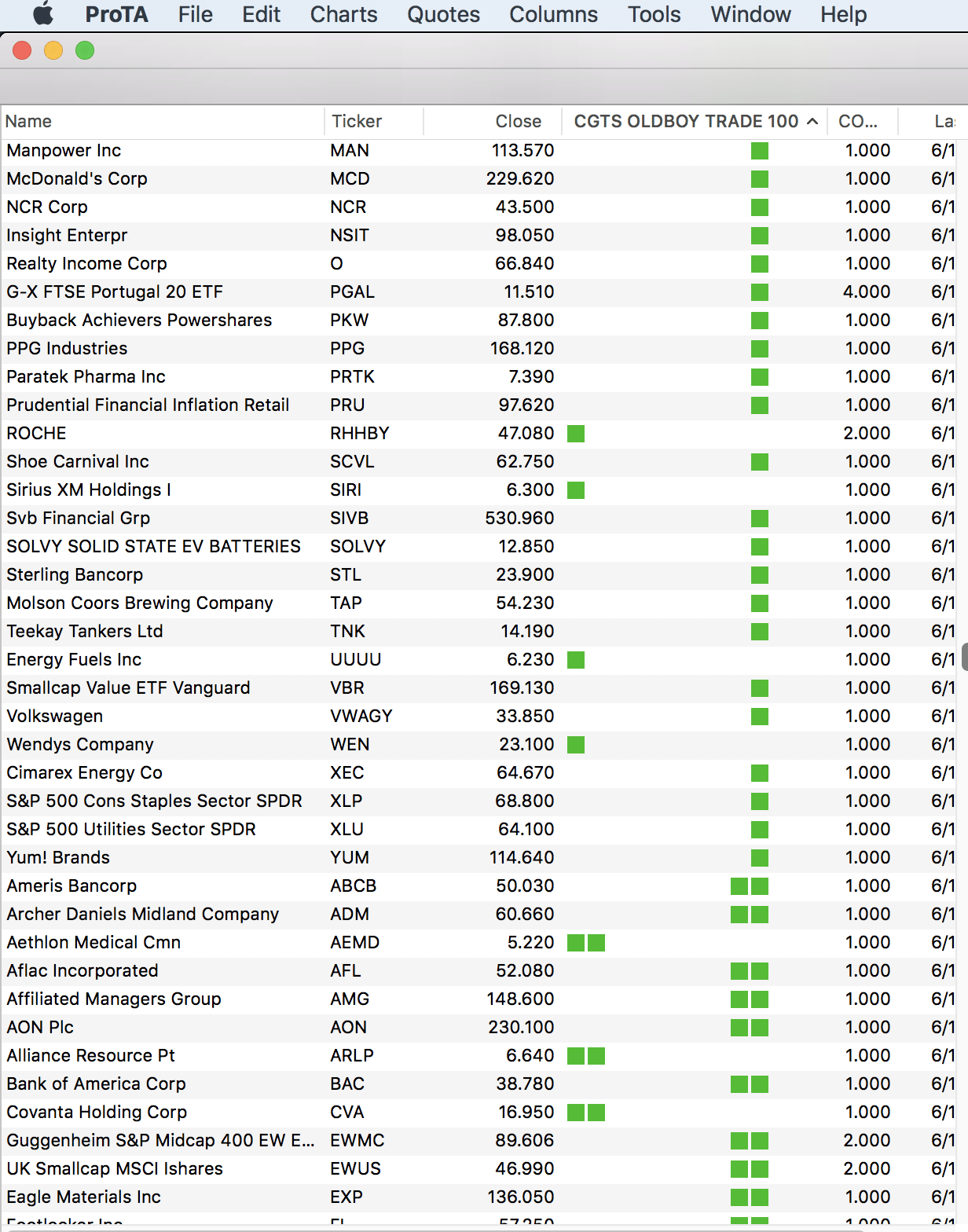This screenshot has height=1232, width=968.
Task: Click the green window zoom button
Action: [x=85, y=51]
